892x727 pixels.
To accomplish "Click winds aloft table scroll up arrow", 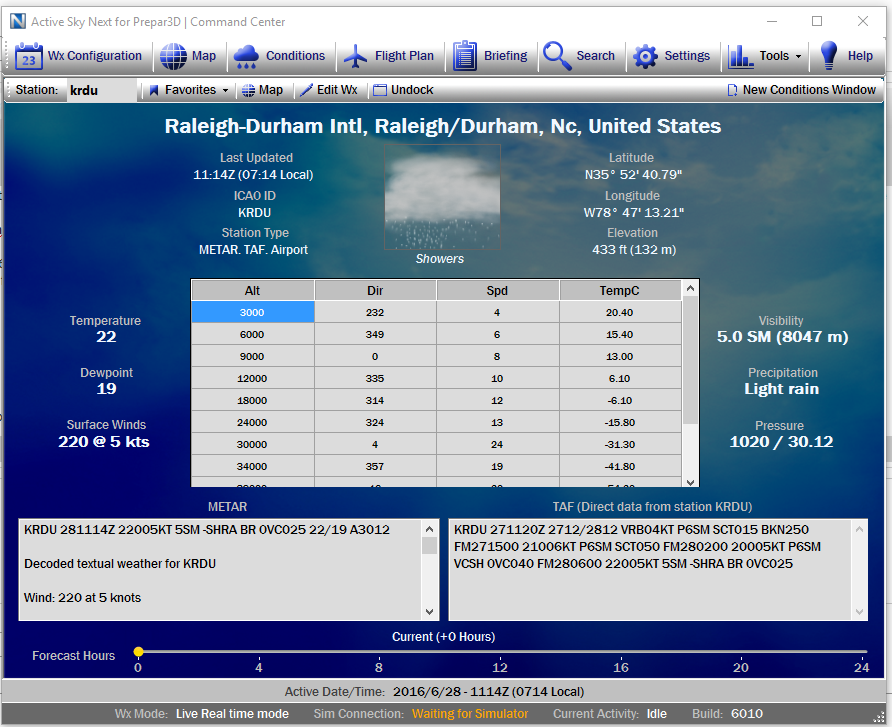I will click(x=690, y=288).
